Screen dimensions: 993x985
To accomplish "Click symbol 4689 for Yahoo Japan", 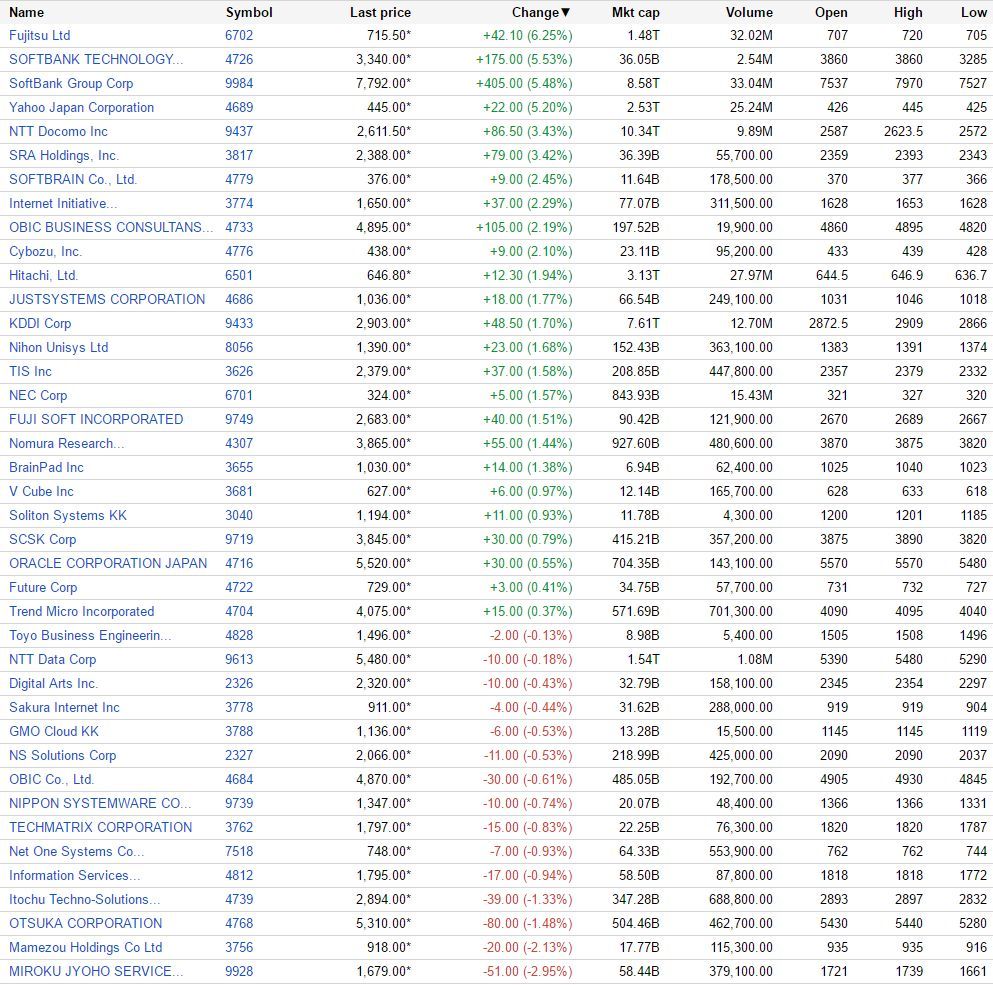I will point(239,108).
